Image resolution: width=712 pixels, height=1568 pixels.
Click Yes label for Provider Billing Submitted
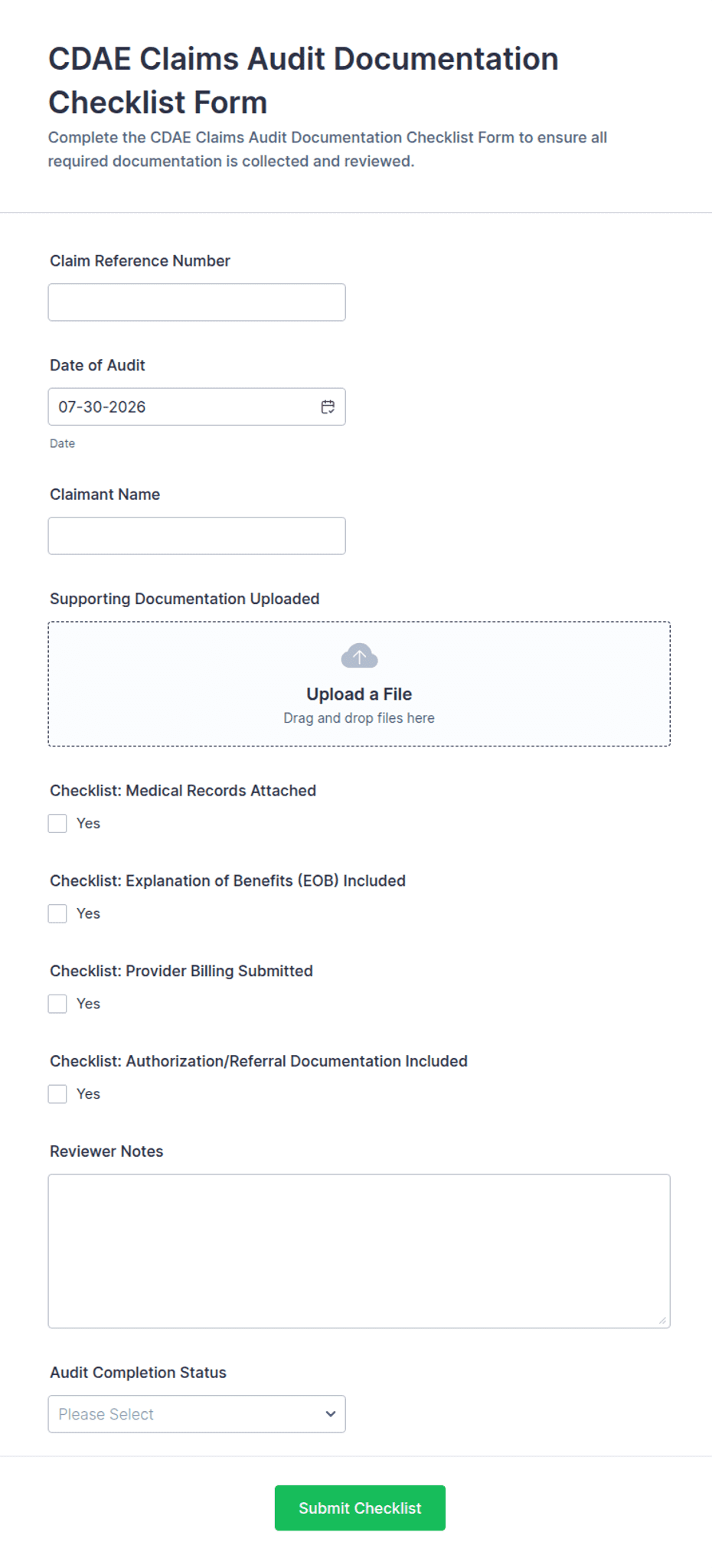(x=88, y=1004)
